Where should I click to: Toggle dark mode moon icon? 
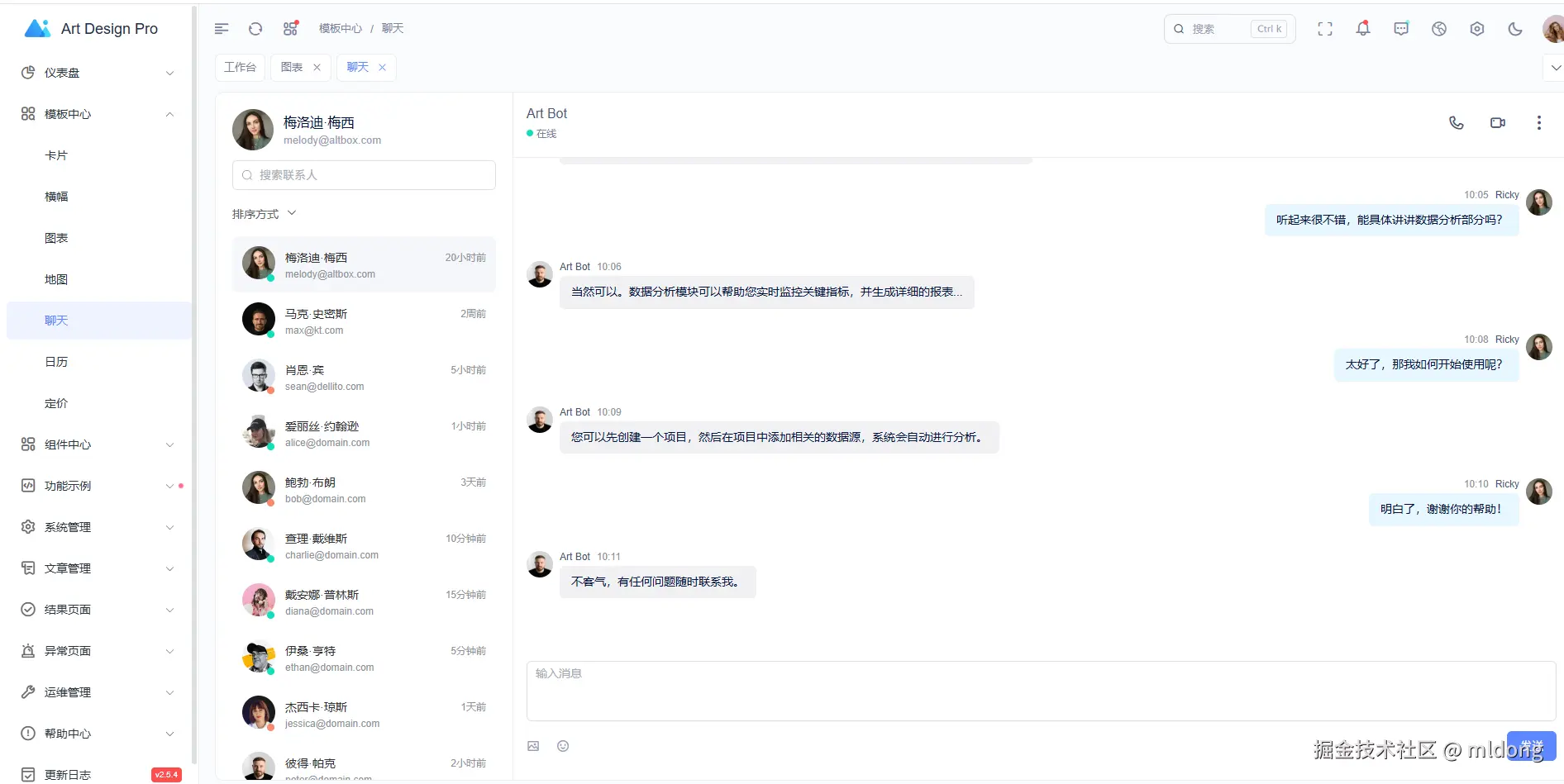[x=1515, y=29]
